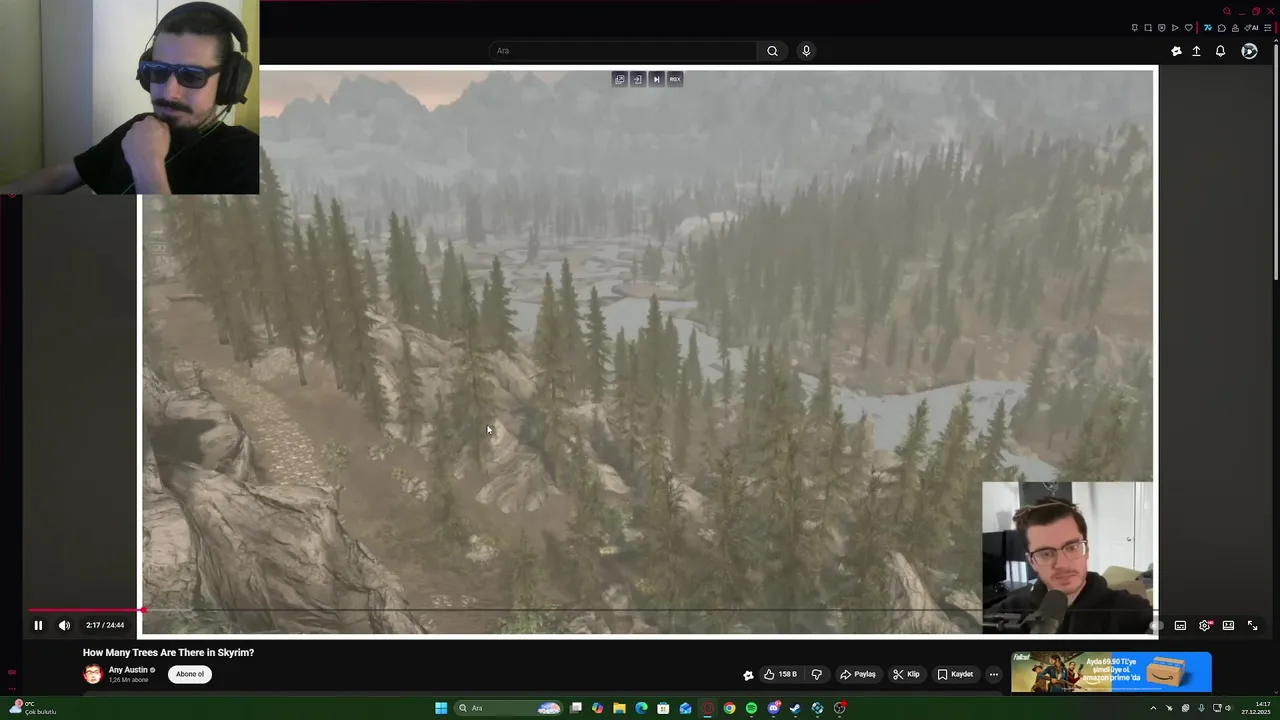Focus the Ara search field
Screen dimensions: 1280x720
(624, 51)
